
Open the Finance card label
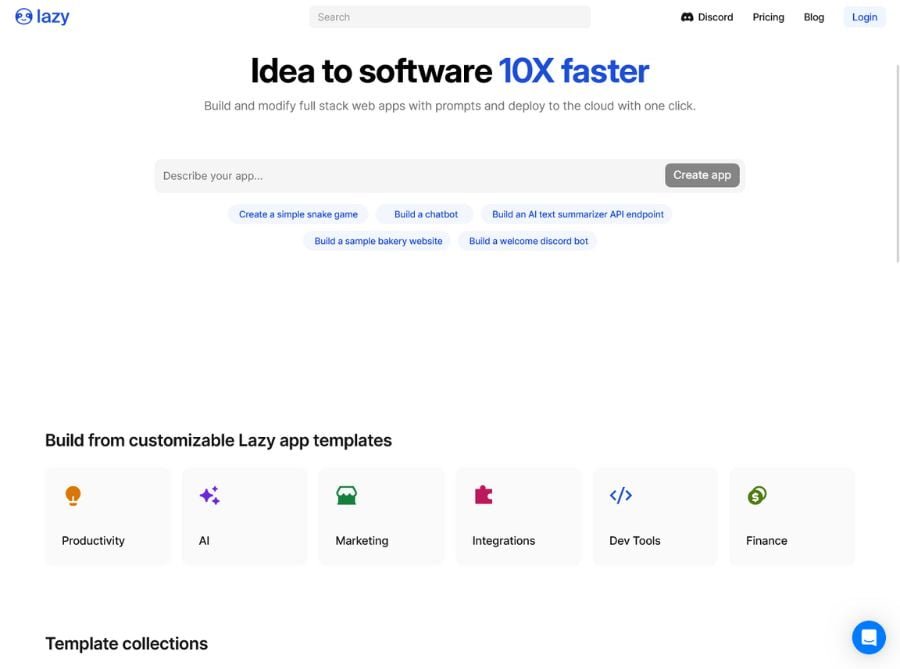(766, 540)
